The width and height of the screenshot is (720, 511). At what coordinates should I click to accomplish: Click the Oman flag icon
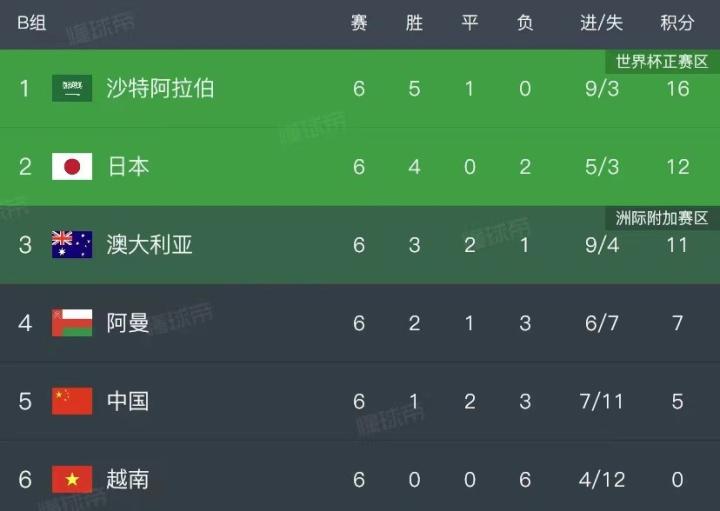[x=72, y=322]
